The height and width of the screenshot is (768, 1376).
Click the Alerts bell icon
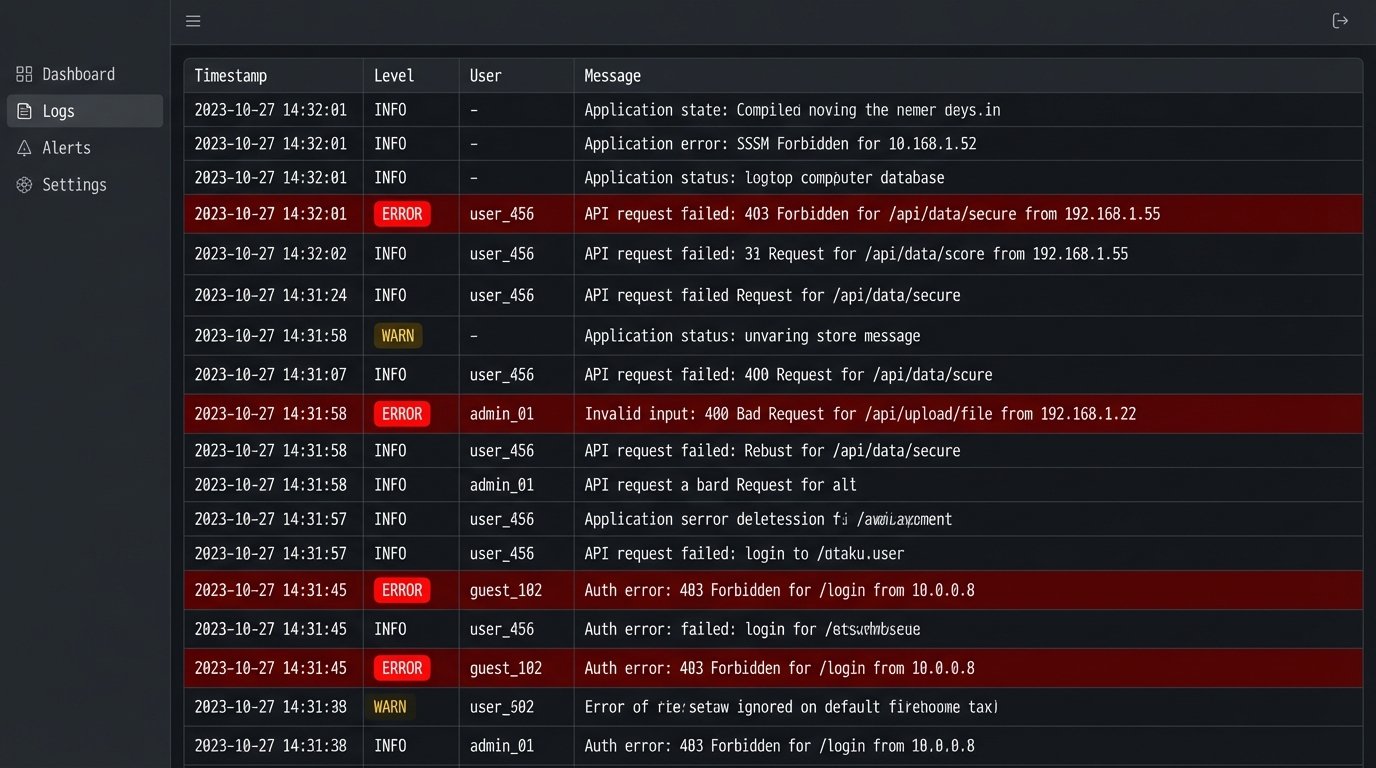[24, 148]
